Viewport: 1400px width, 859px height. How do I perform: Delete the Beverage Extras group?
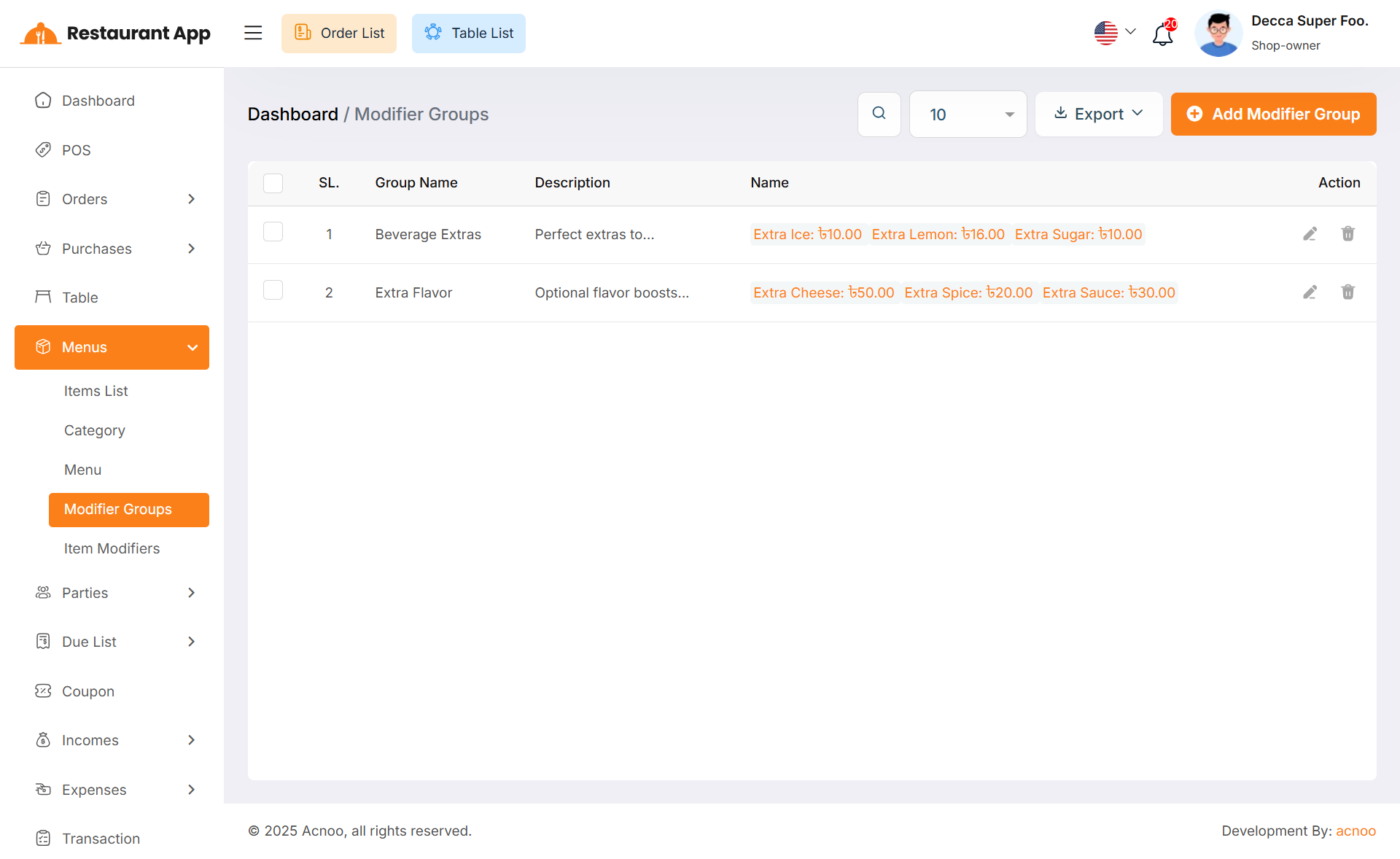pos(1347,234)
